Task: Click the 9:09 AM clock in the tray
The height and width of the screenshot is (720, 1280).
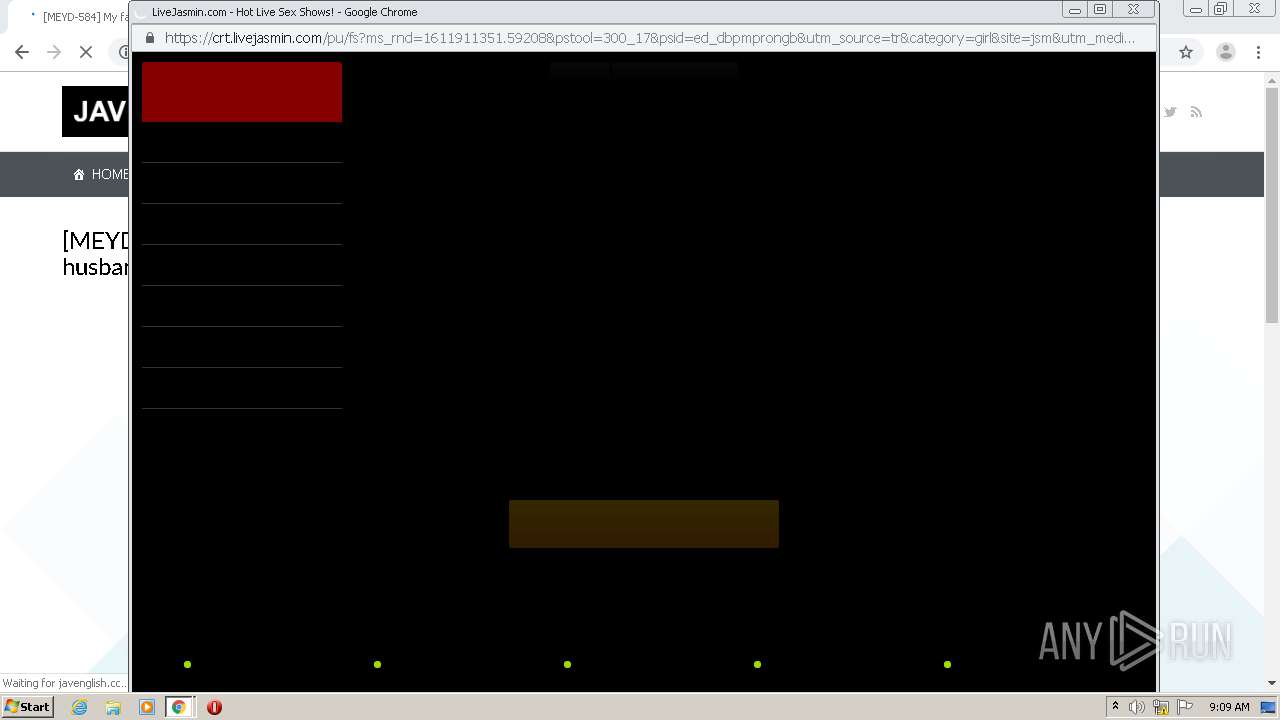Action: click(x=1229, y=707)
